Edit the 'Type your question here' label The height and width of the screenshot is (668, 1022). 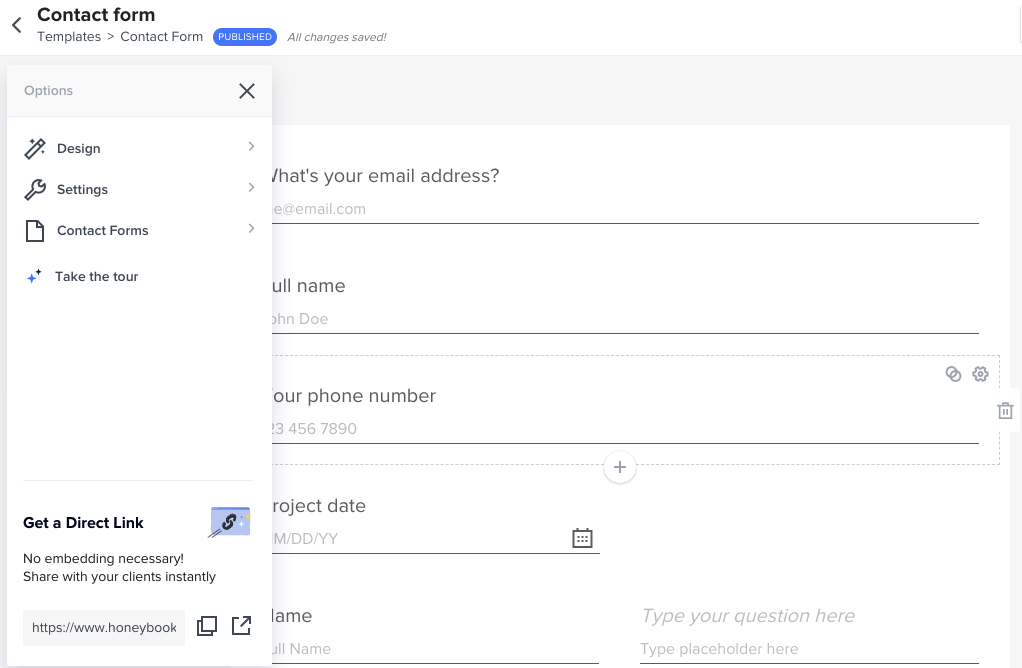click(x=748, y=616)
